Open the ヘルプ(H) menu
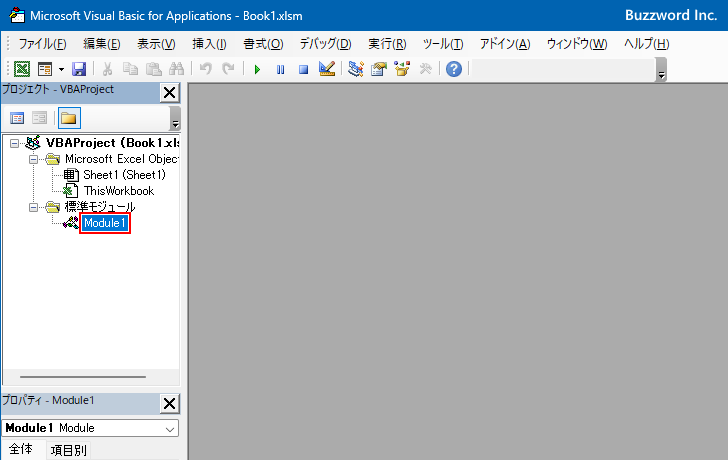Image resolution: width=728 pixels, height=460 pixels. tap(647, 44)
